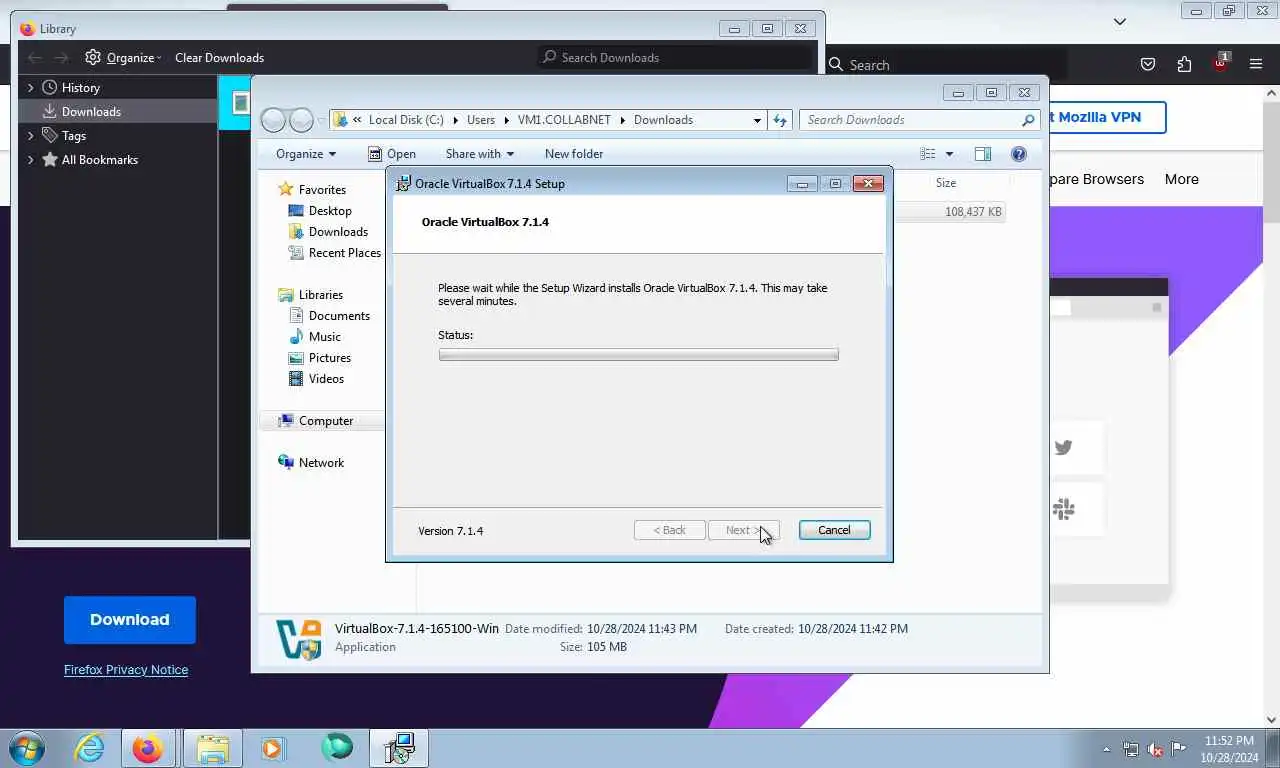1280x768 pixels.
Task: Click uBlock extension icon in Firefox toolbar
Action: (x=1220, y=63)
